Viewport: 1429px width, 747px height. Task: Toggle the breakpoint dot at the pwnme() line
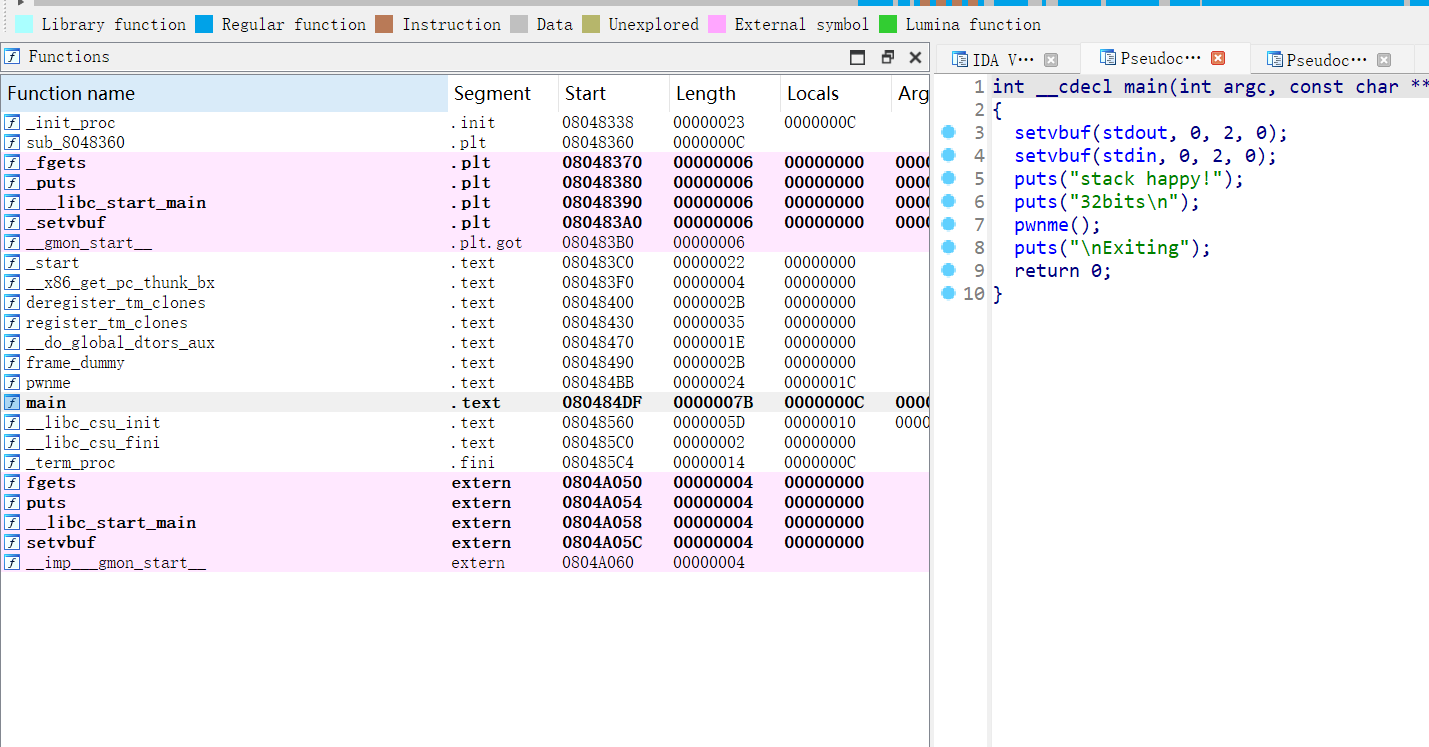click(x=948, y=224)
